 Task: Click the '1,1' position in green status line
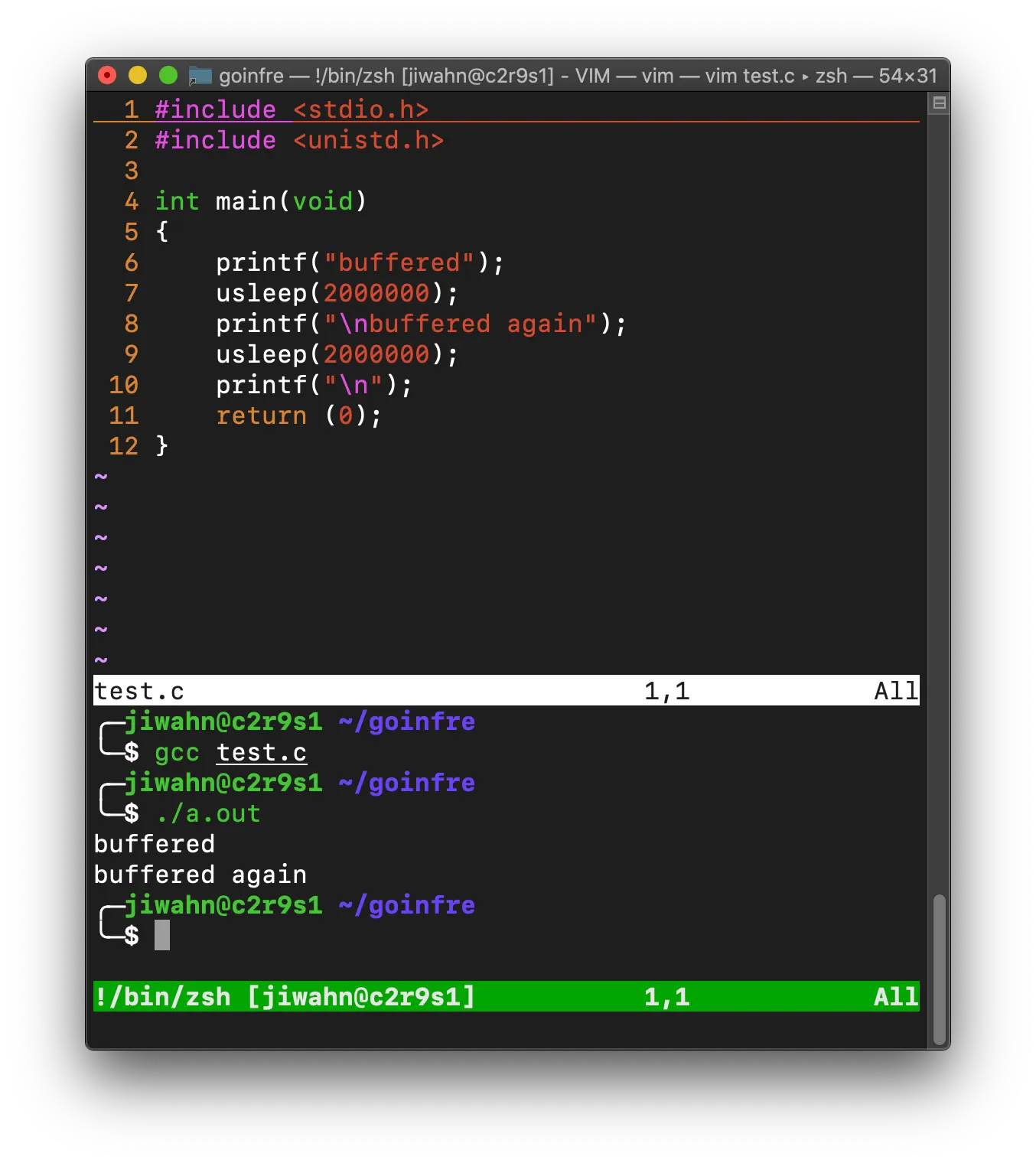click(666, 996)
